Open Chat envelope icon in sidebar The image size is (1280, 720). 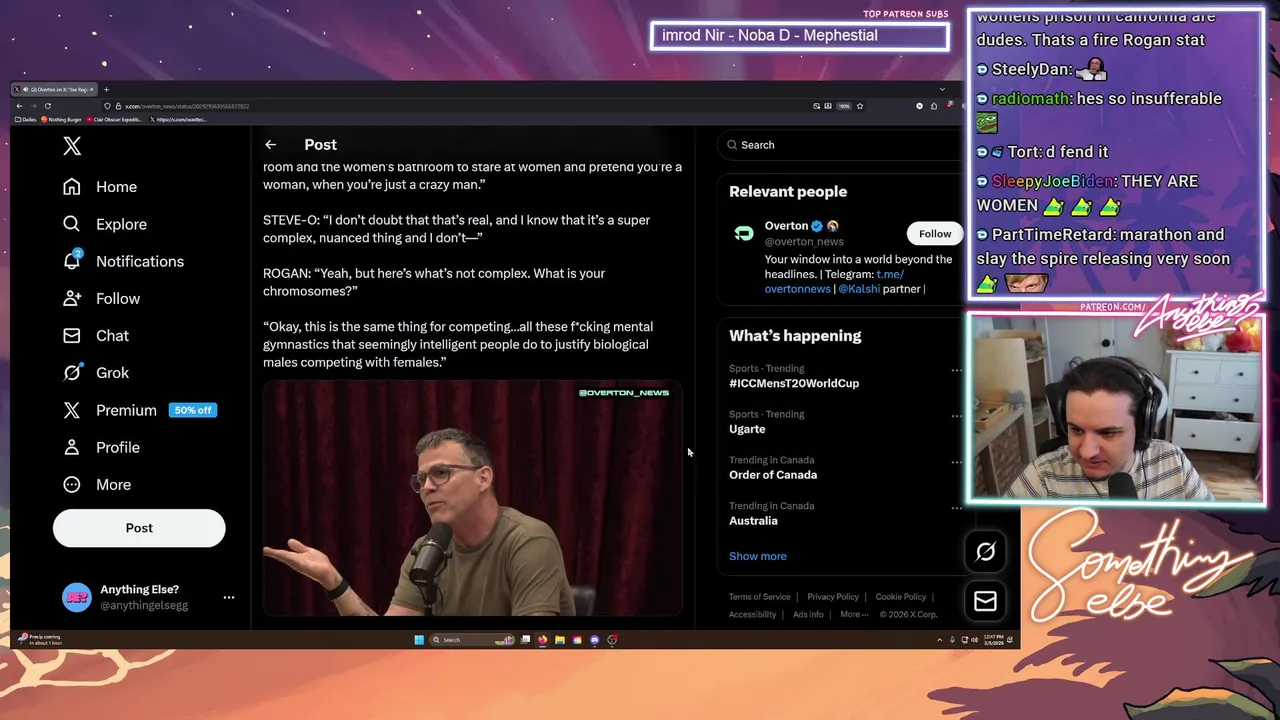(x=72, y=335)
